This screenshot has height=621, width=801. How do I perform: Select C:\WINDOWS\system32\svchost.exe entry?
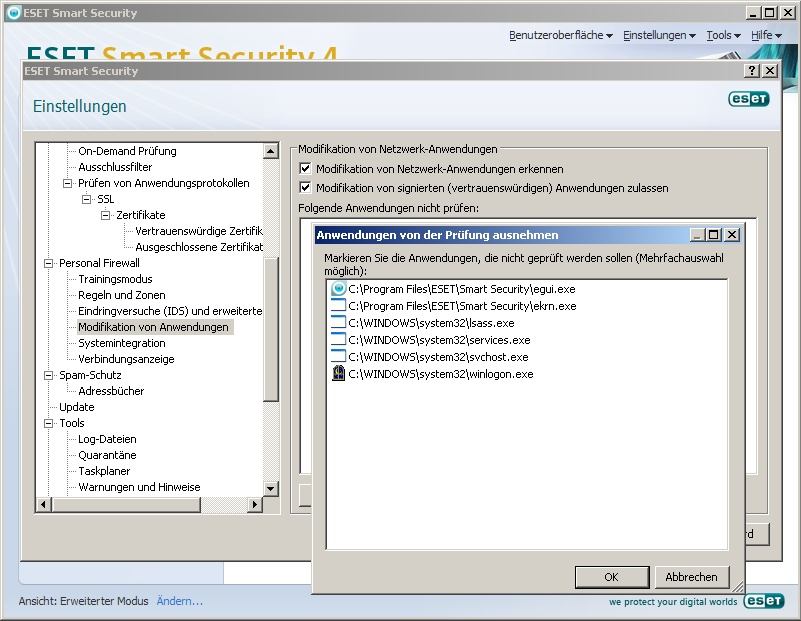tap(438, 356)
